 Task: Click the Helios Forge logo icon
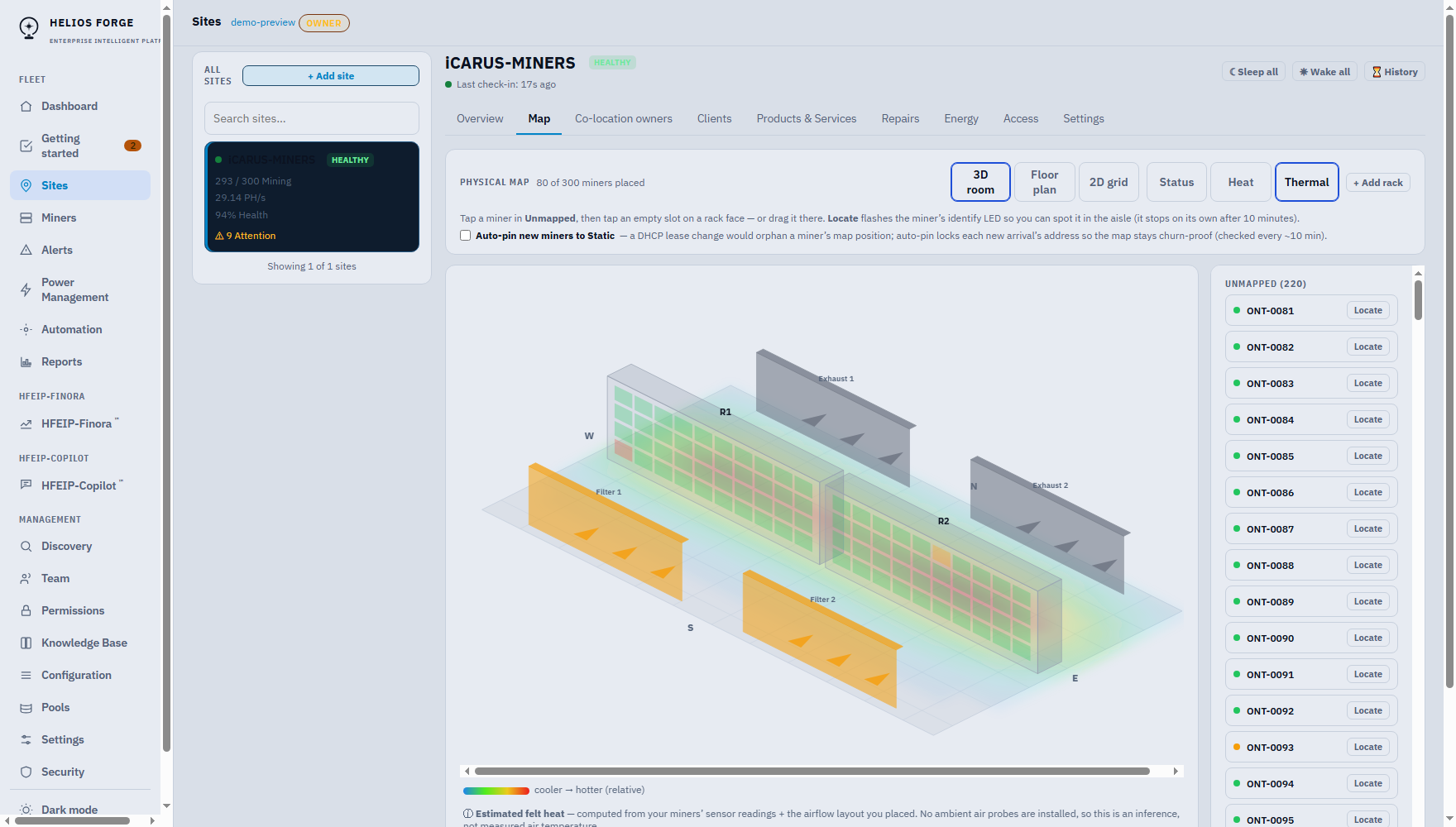pos(29,28)
